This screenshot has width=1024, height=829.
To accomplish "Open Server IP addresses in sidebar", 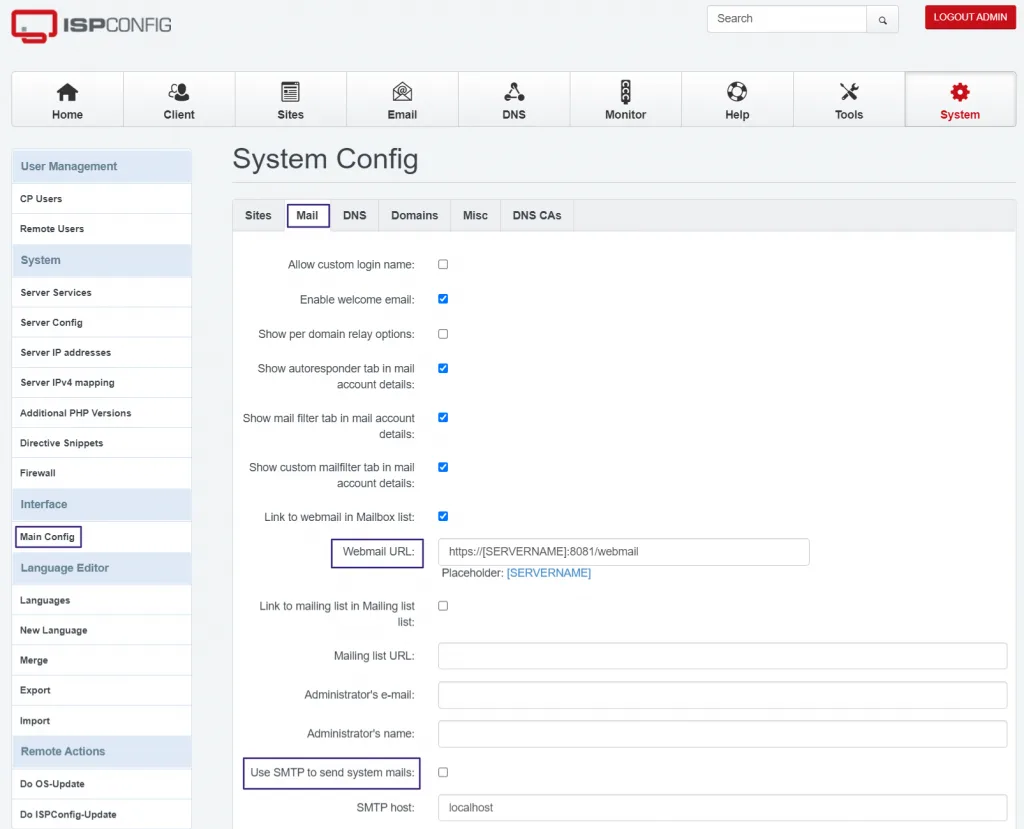I will click(101, 353).
